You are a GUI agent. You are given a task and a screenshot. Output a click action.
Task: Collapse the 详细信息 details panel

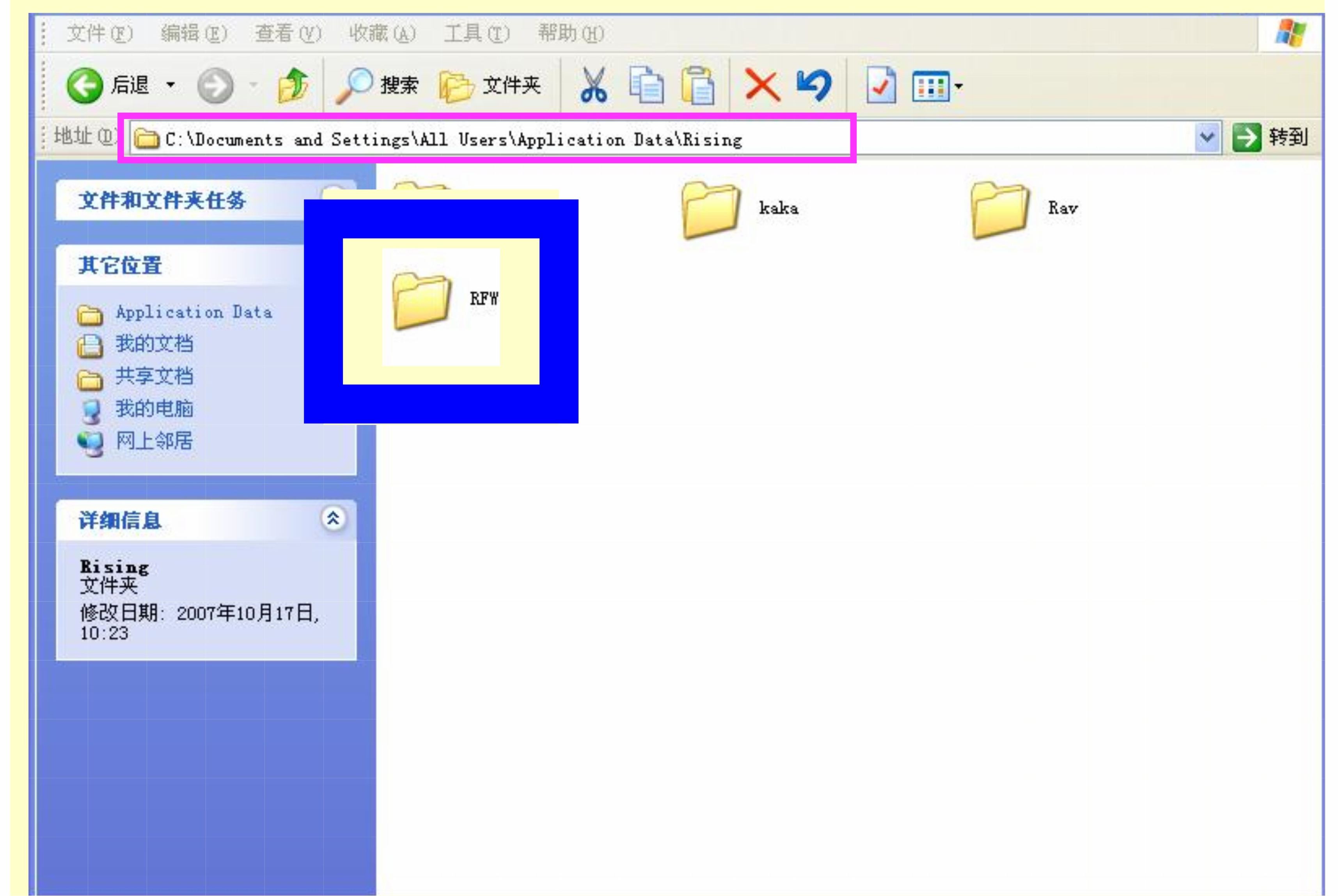333,519
